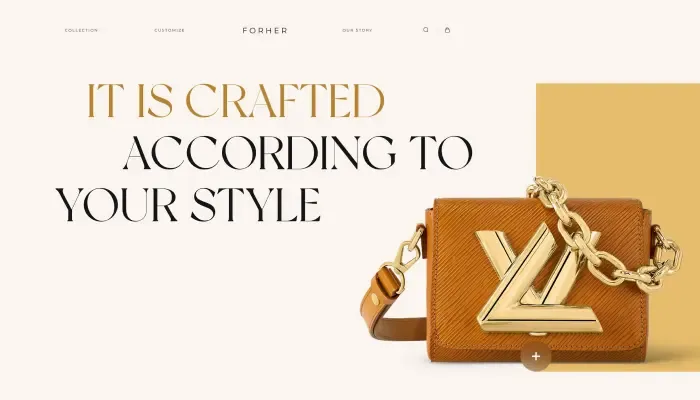Screen dimensions: 700x400
Task: Go to the Our Story page
Action: [357, 30]
